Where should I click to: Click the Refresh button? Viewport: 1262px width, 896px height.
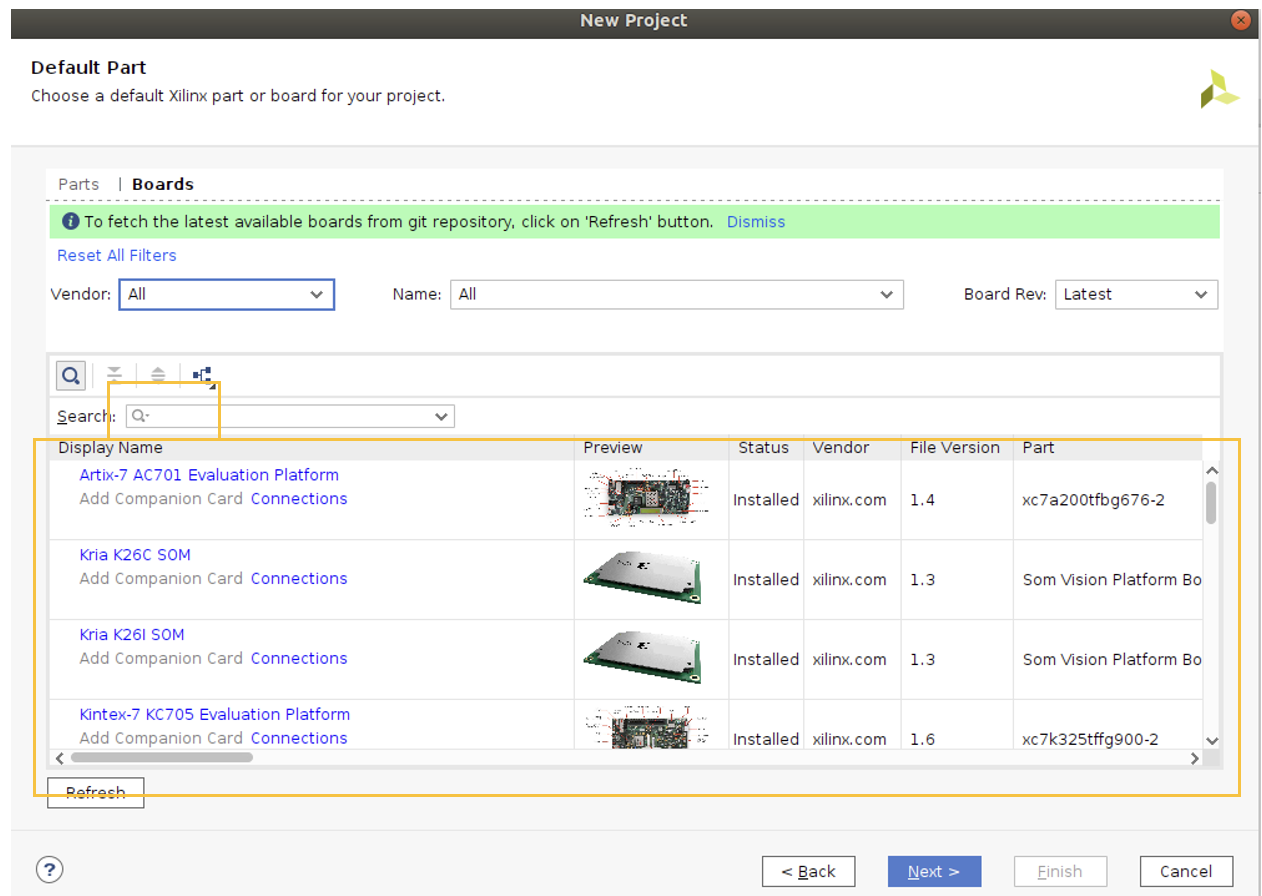96,793
